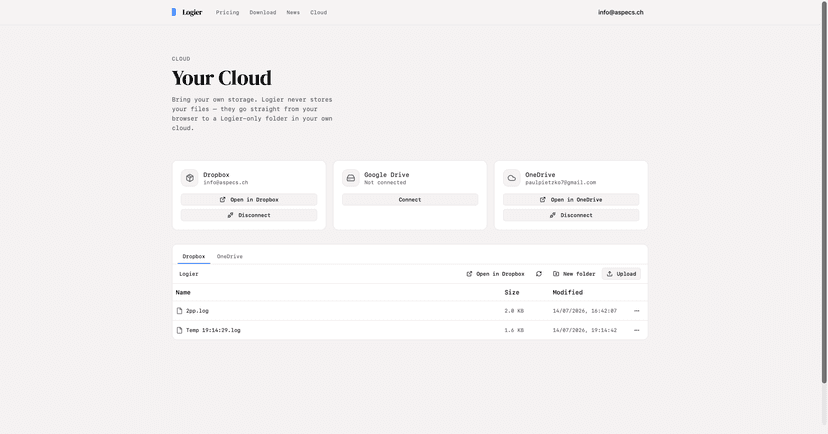
Task: Sort by the Name column header
Action: pos(183,293)
